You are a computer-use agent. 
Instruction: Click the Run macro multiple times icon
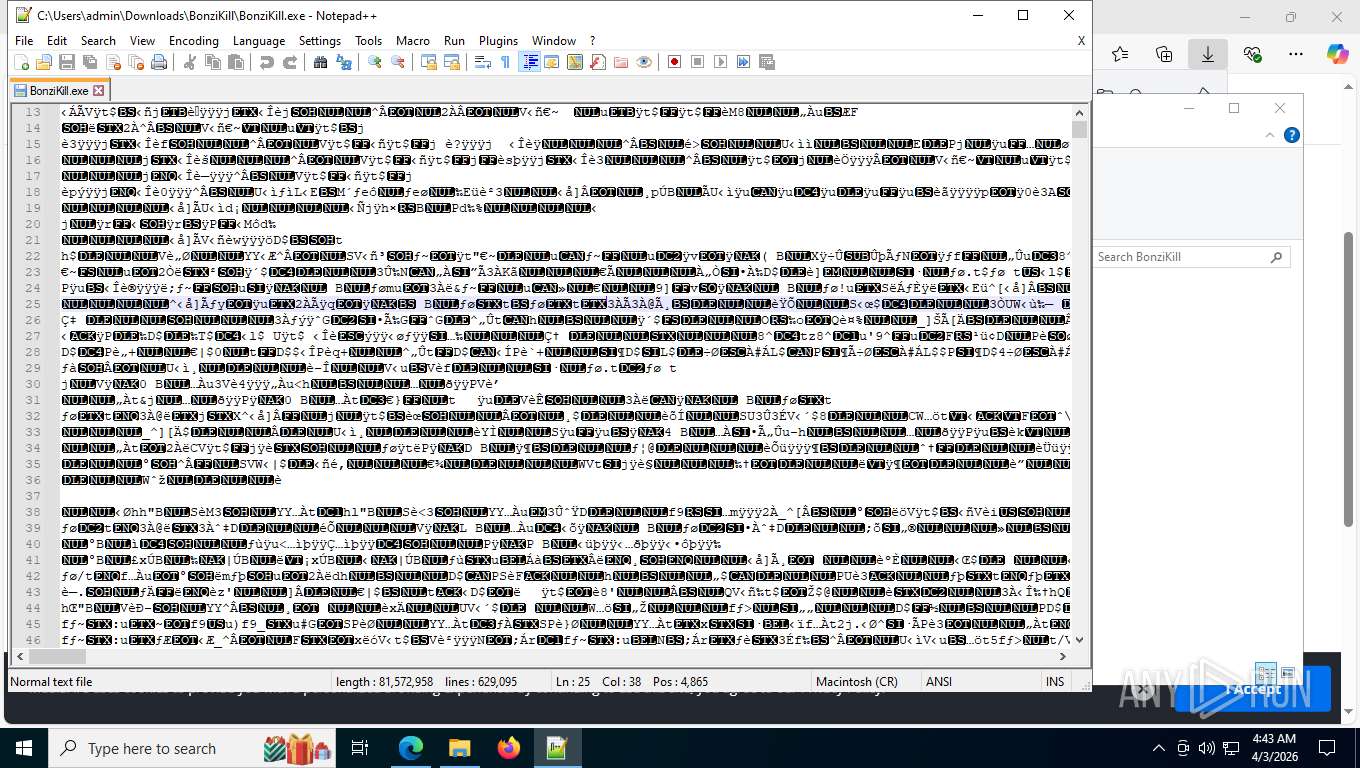[x=743, y=62]
